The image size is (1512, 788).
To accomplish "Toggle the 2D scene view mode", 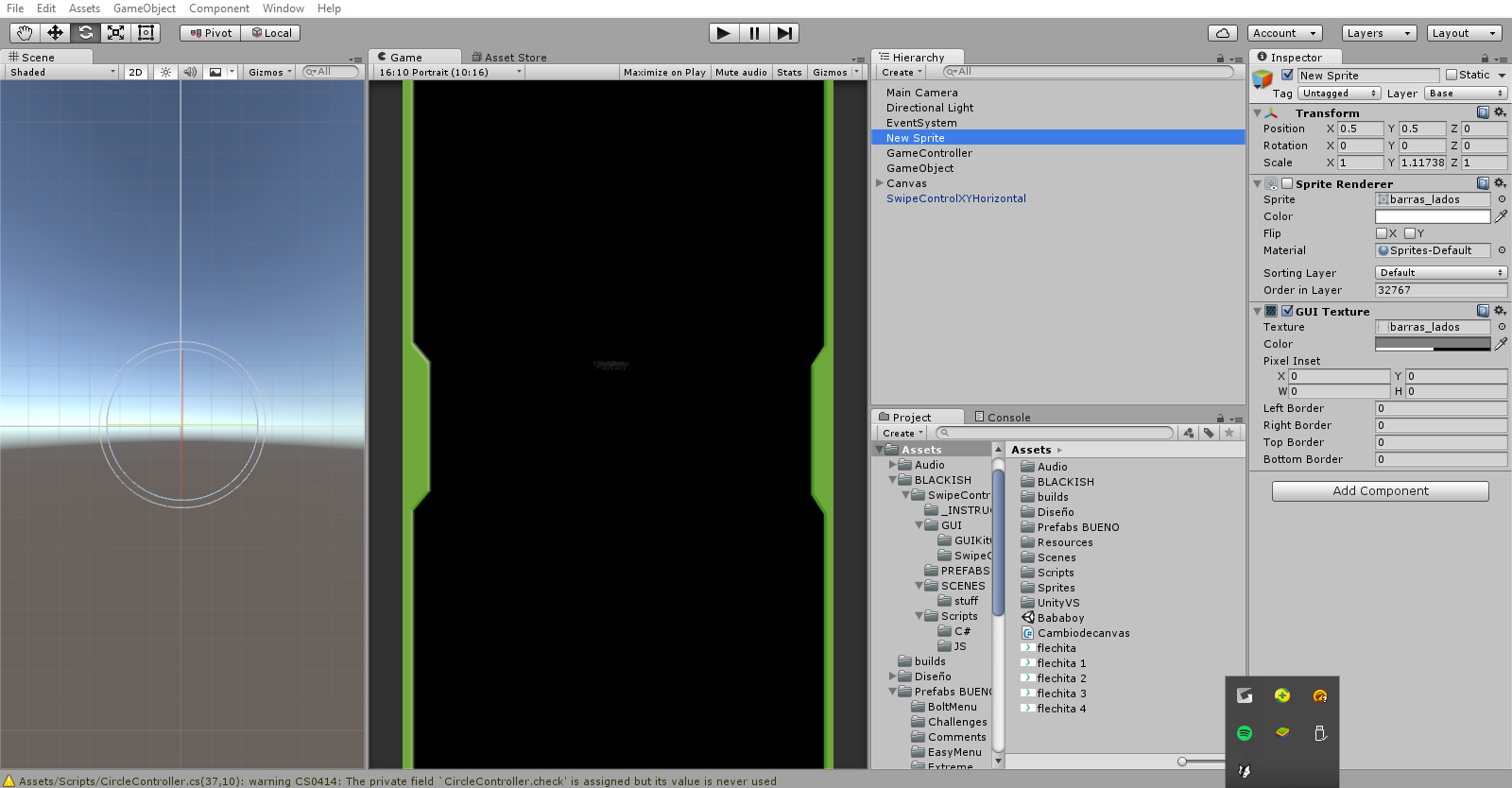I will [x=136, y=72].
